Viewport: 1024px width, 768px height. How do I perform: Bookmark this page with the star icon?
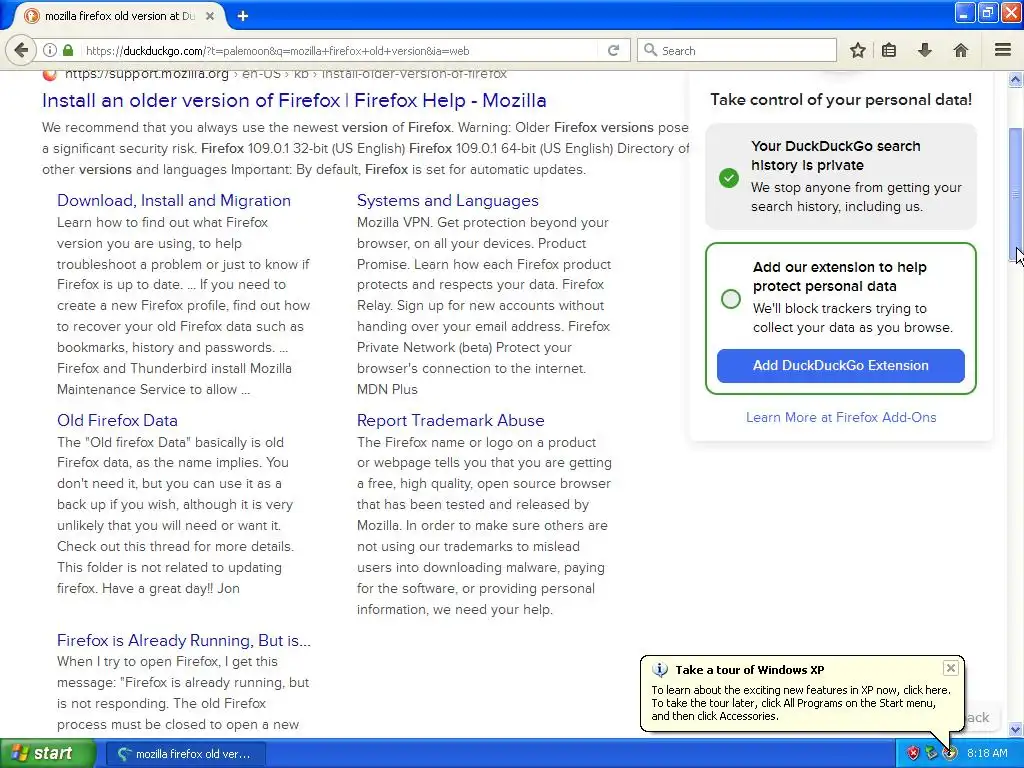coord(857,50)
